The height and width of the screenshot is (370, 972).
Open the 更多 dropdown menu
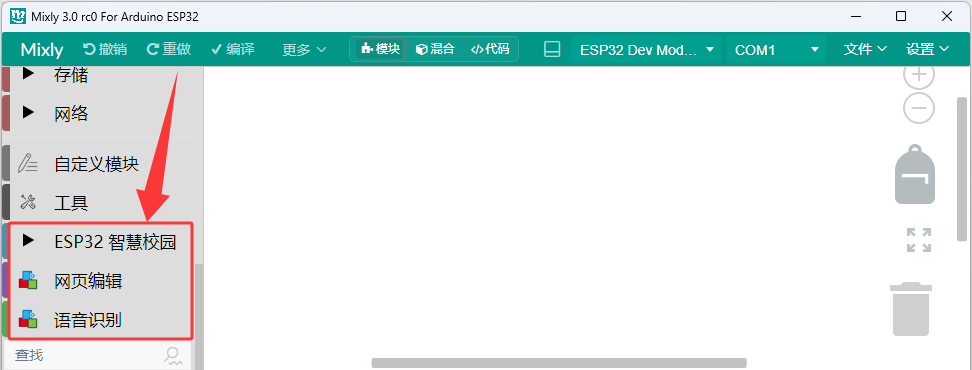[304, 50]
